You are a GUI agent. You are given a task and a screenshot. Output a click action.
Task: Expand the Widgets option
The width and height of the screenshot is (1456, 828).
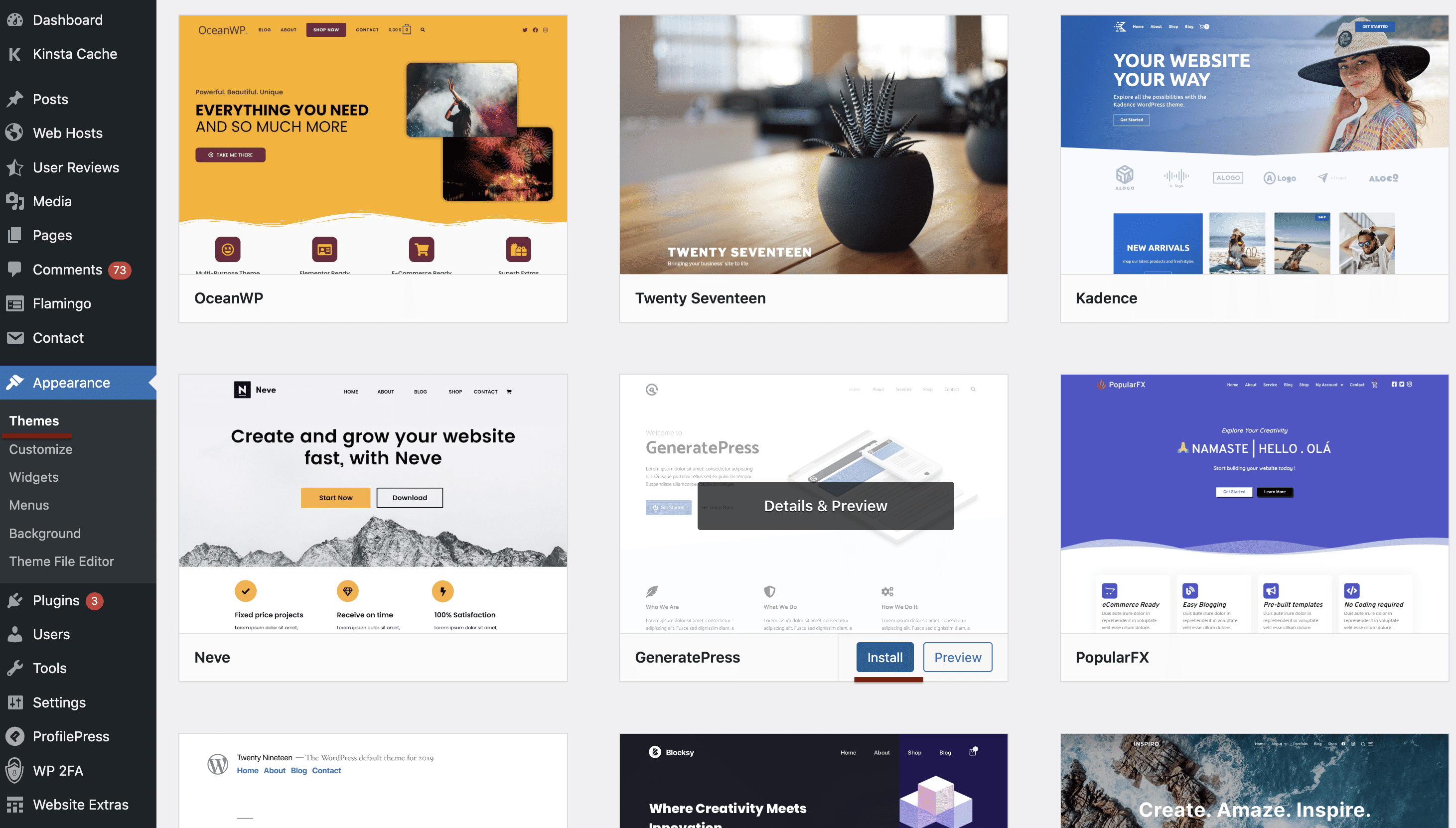[x=33, y=476]
